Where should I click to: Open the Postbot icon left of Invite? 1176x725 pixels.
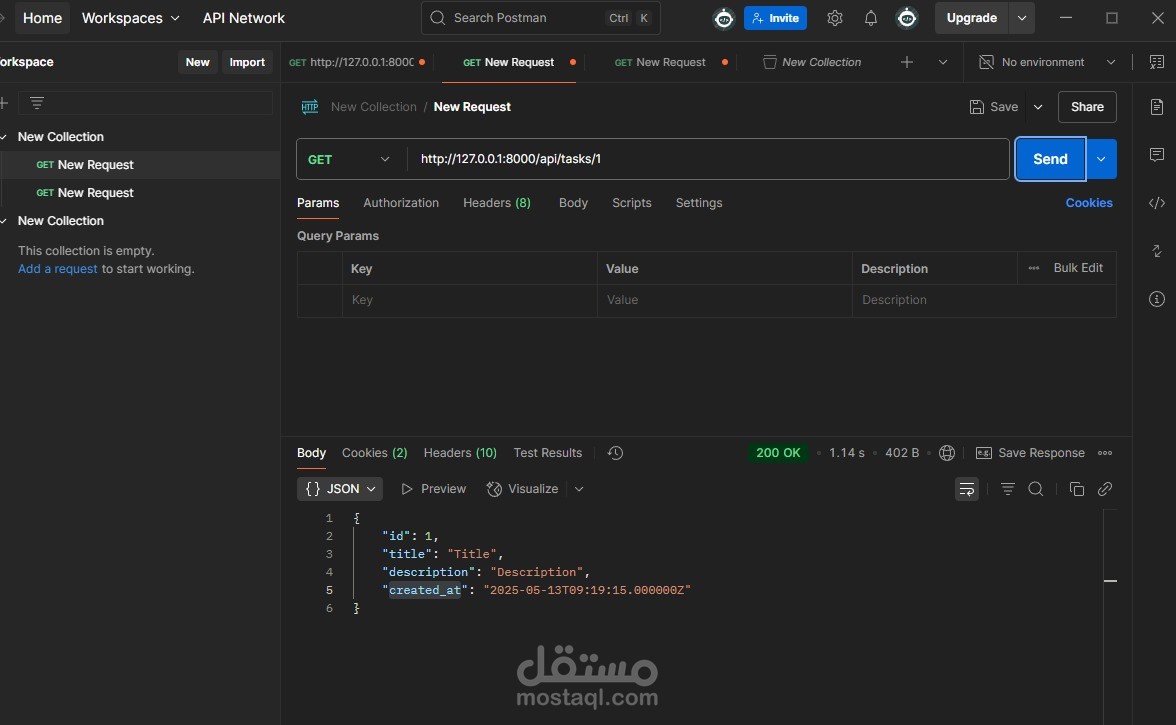click(x=724, y=19)
